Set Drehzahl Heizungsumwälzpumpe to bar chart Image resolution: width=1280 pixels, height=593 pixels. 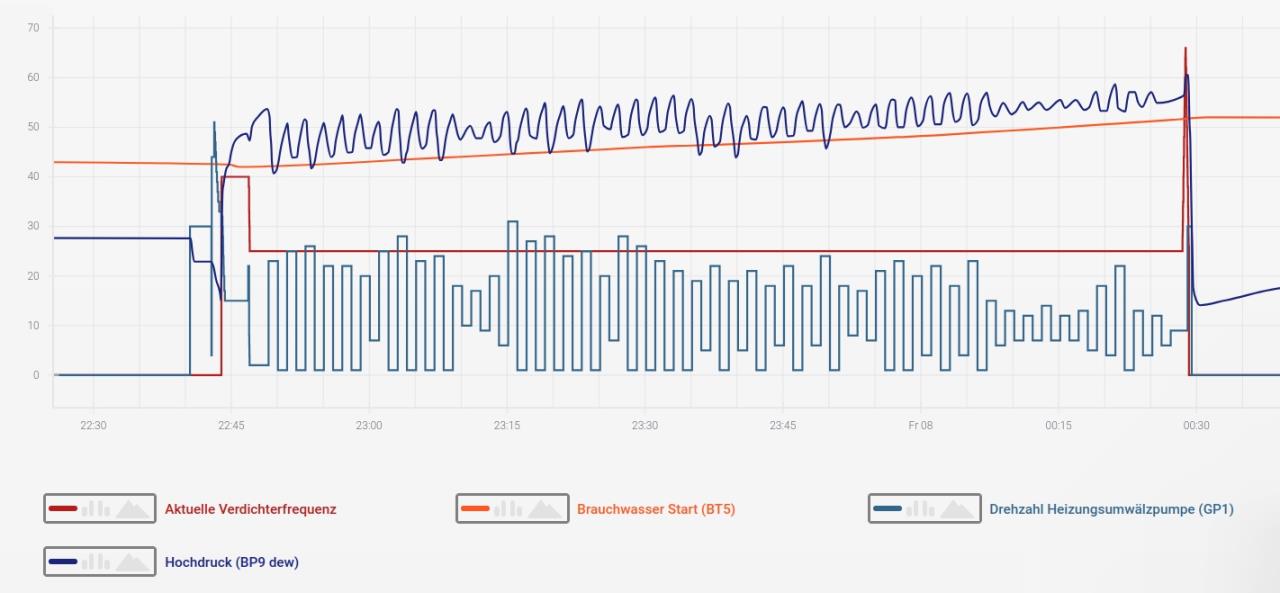point(920,509)
